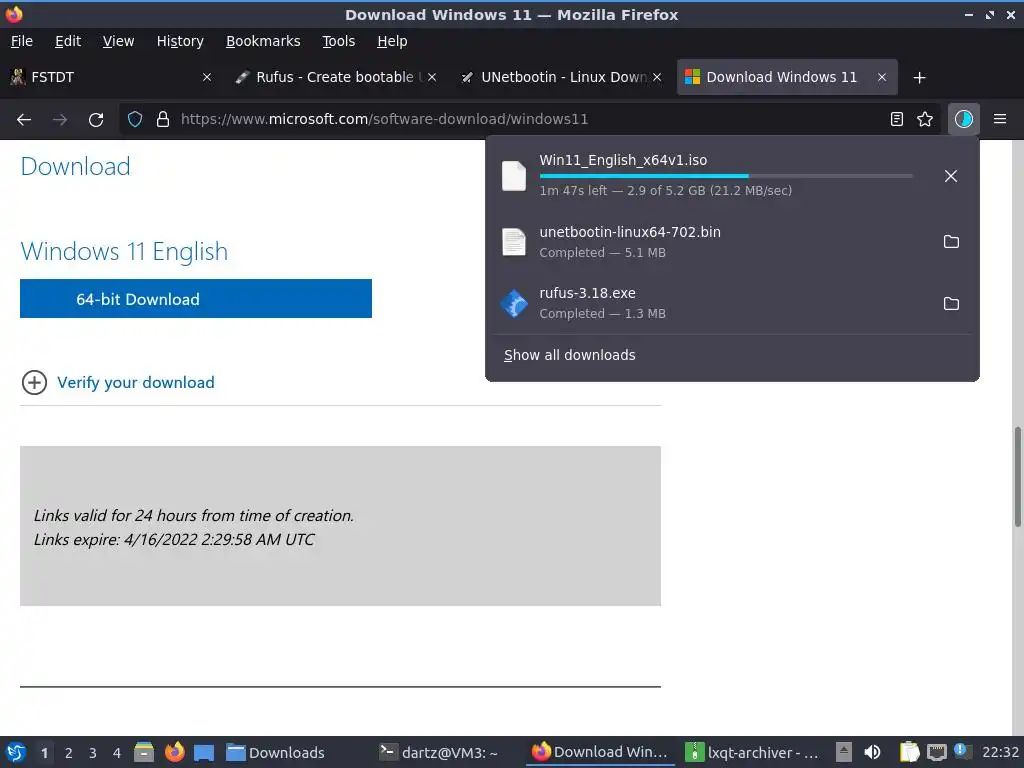Close the UNetbootin tab
The height and width of the screenshot is (768, 1024).
point(657,77)
